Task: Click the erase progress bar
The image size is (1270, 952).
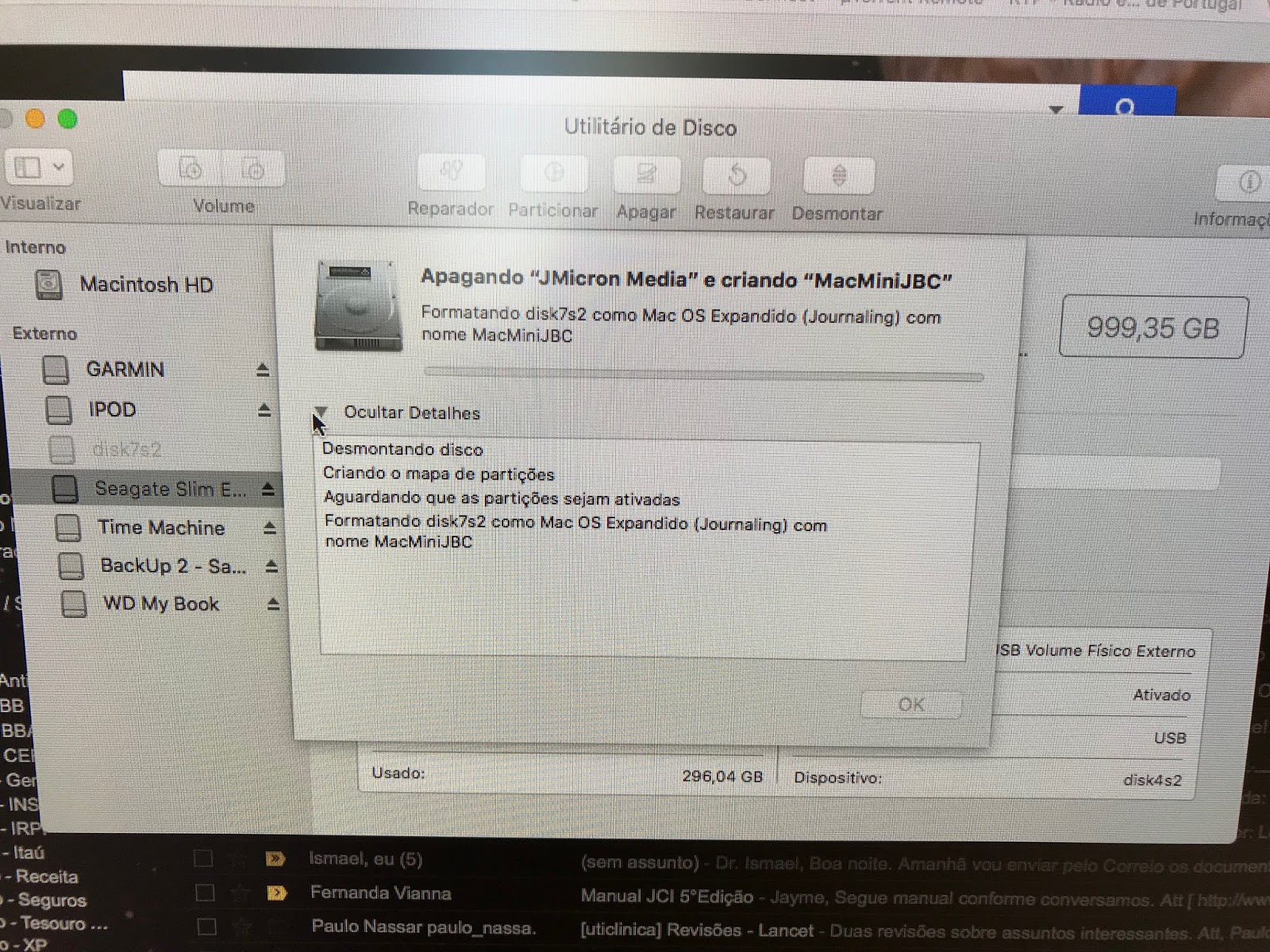Action: 703,374
